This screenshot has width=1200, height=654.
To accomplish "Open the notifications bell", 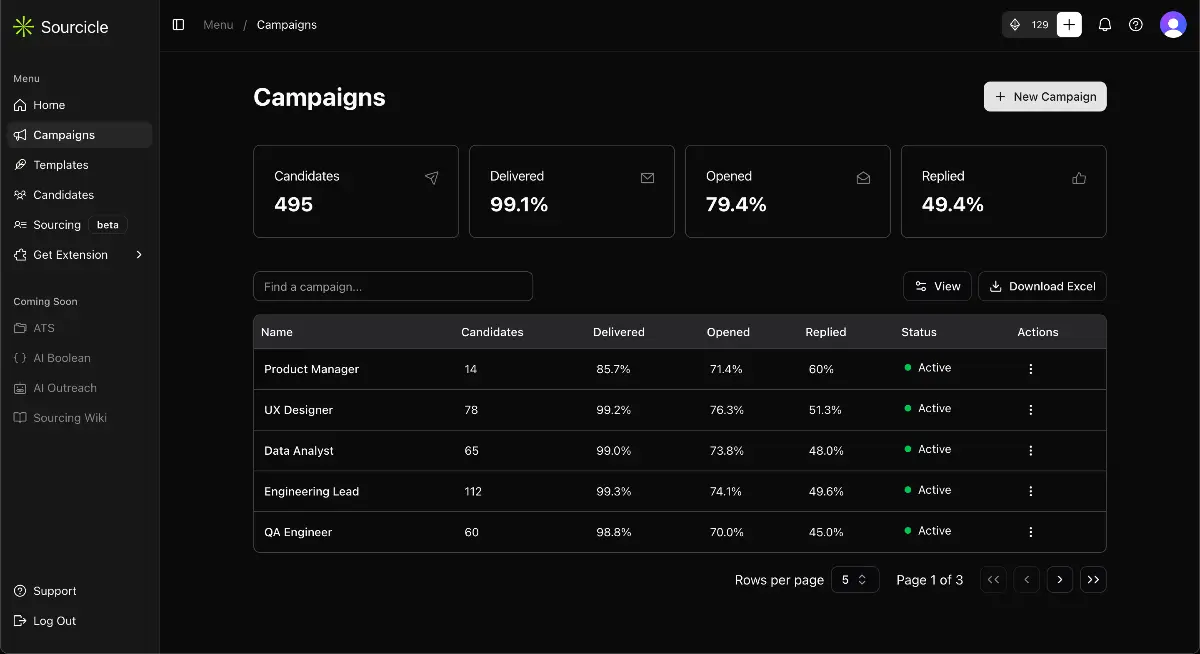I will coord(1105,25).
